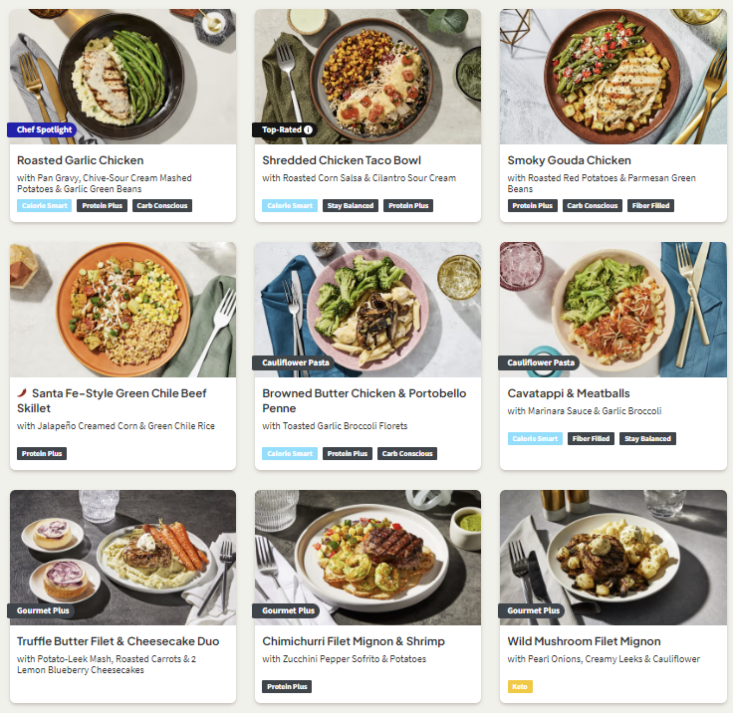Click the Chef Spotlight badge
The height and width of the screenshot is (713, 733).
coord(43,130)
